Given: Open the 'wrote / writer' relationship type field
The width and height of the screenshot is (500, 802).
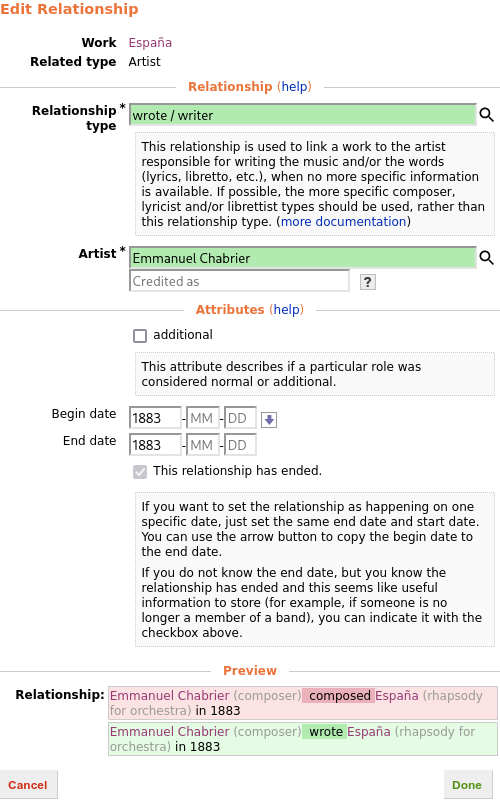Looking at the screenshot, I should coord(303,115).
